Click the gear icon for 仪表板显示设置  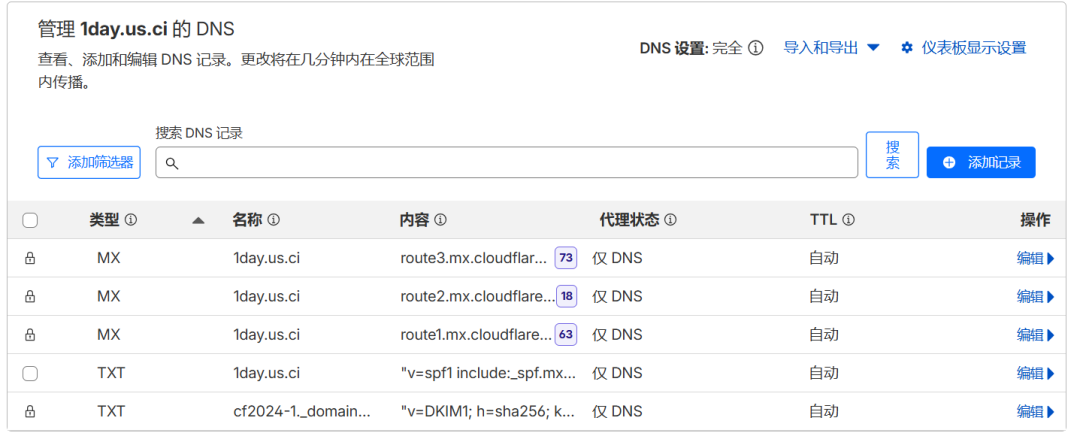[x=907, y=48]
